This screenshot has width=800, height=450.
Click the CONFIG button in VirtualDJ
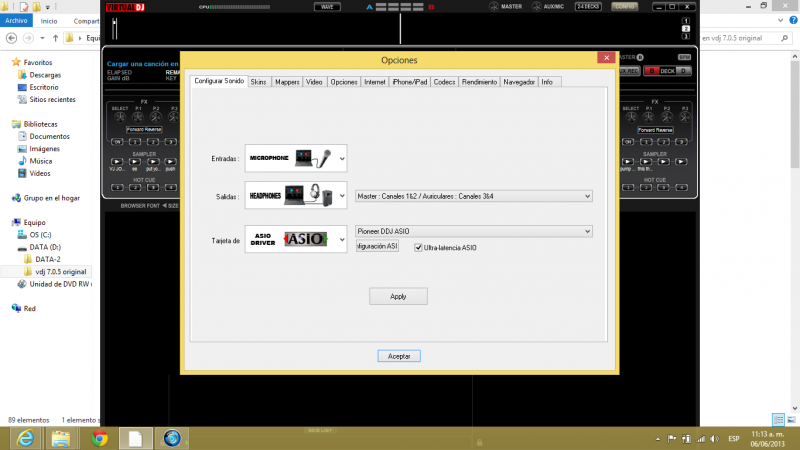point(624,7)
